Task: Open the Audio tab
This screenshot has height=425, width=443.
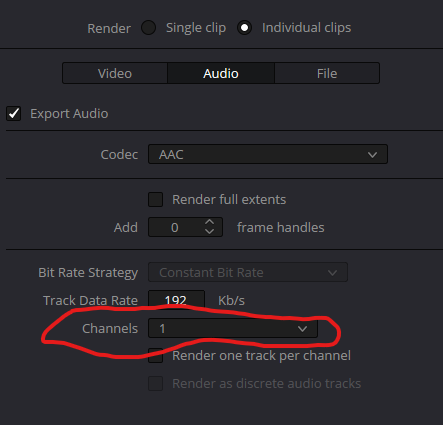Action: (221, 73)
